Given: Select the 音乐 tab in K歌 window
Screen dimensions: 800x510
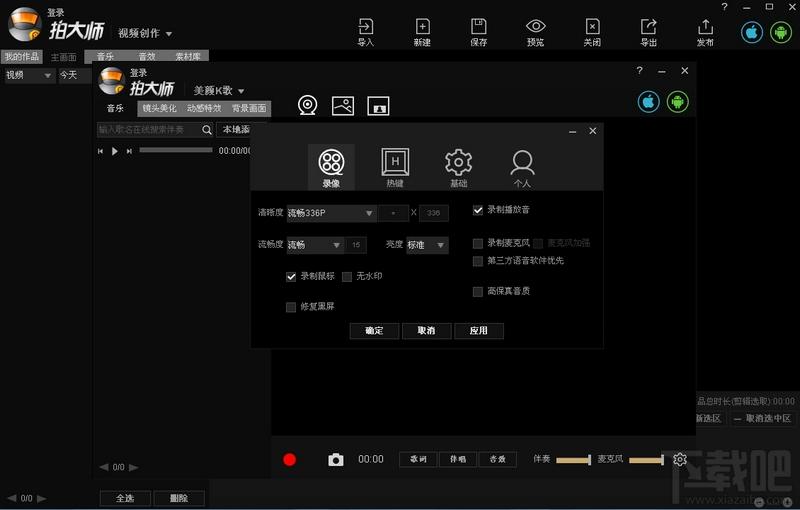Looking at the screenshot, I should 115,108.
